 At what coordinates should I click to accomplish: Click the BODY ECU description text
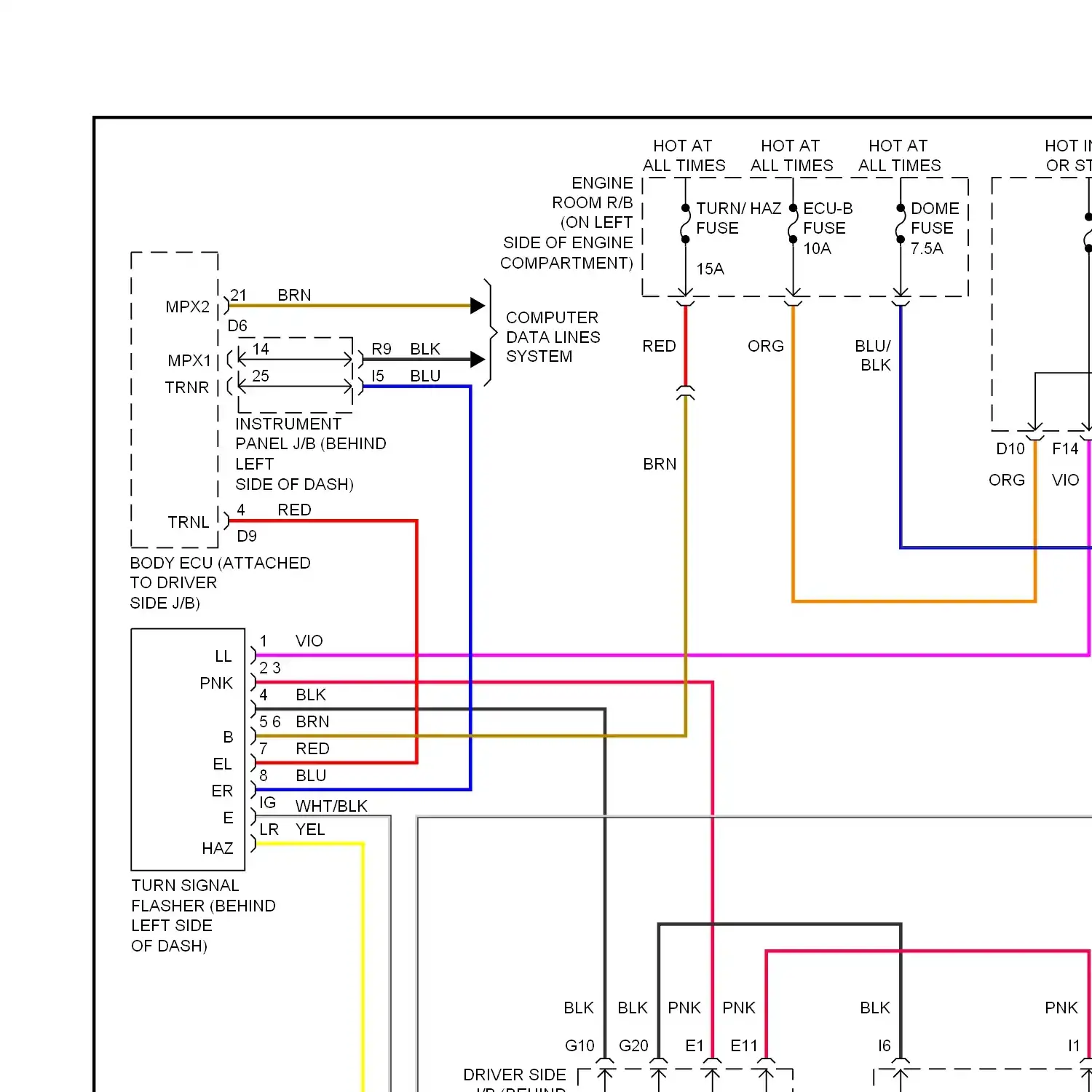[220, 582]
